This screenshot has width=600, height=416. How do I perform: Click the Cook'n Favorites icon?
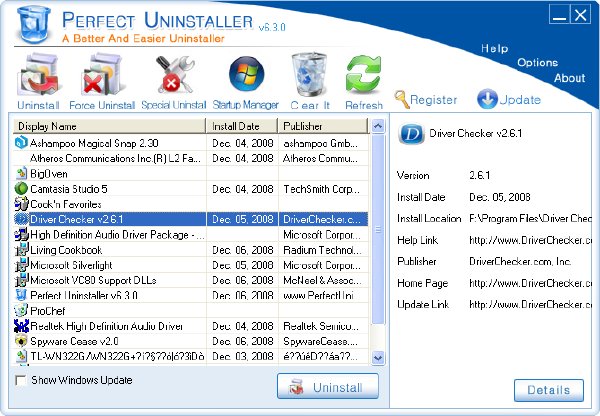click(21, 204)
